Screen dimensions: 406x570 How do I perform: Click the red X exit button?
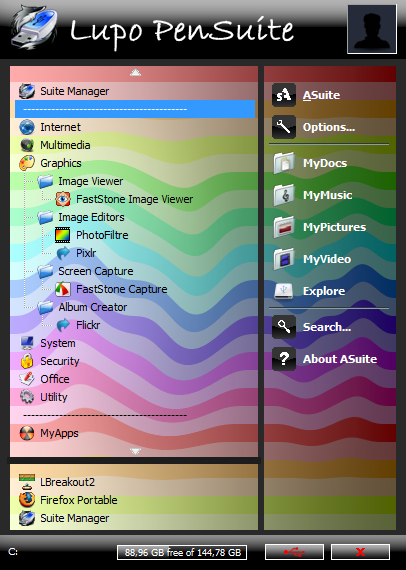click(360, 552)
